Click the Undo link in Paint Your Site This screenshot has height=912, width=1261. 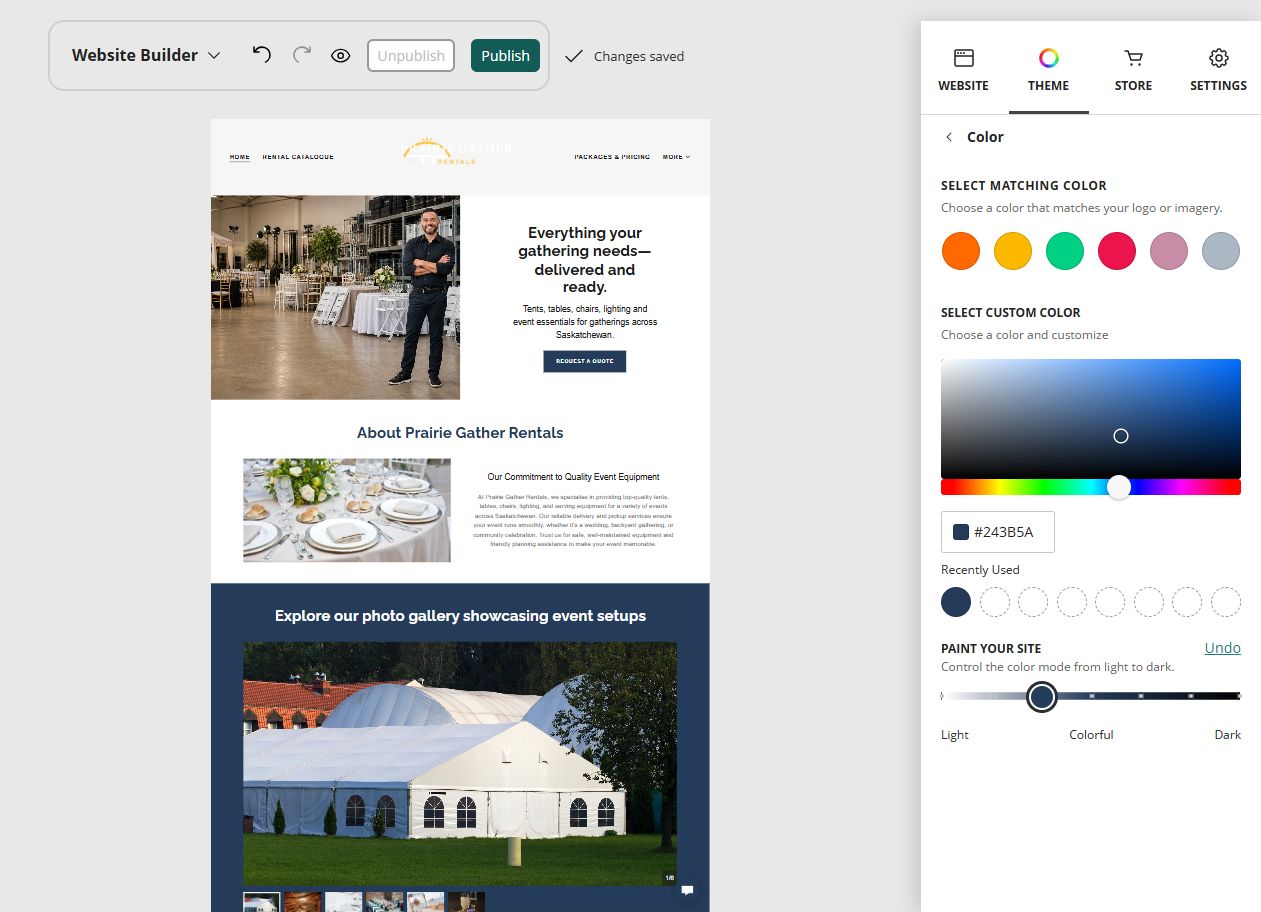[1222, 648]
